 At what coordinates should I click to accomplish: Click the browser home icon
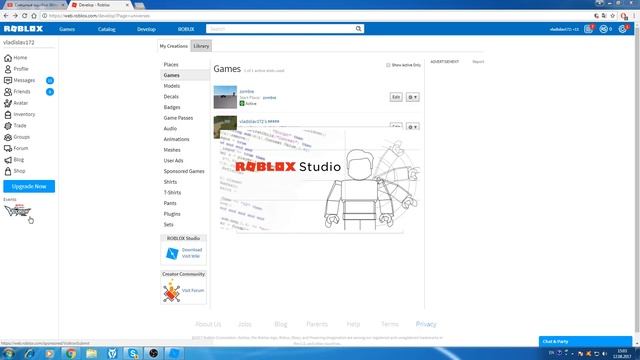[x=34, y=16]
